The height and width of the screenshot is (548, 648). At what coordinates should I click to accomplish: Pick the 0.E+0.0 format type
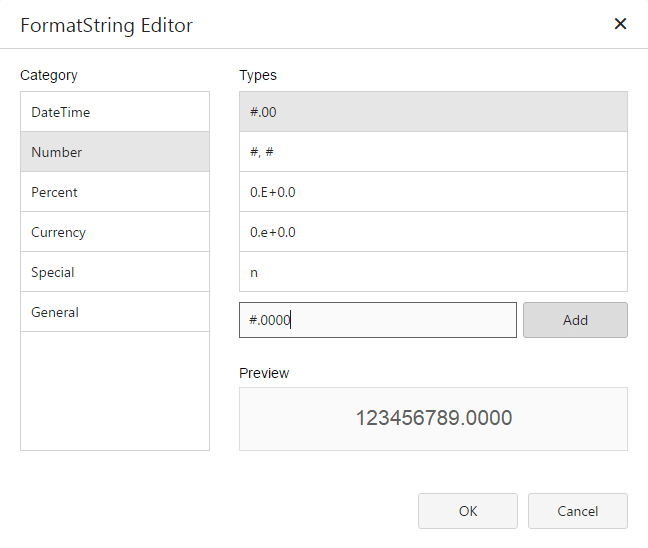pyautogui.click(x=433, y=192)
